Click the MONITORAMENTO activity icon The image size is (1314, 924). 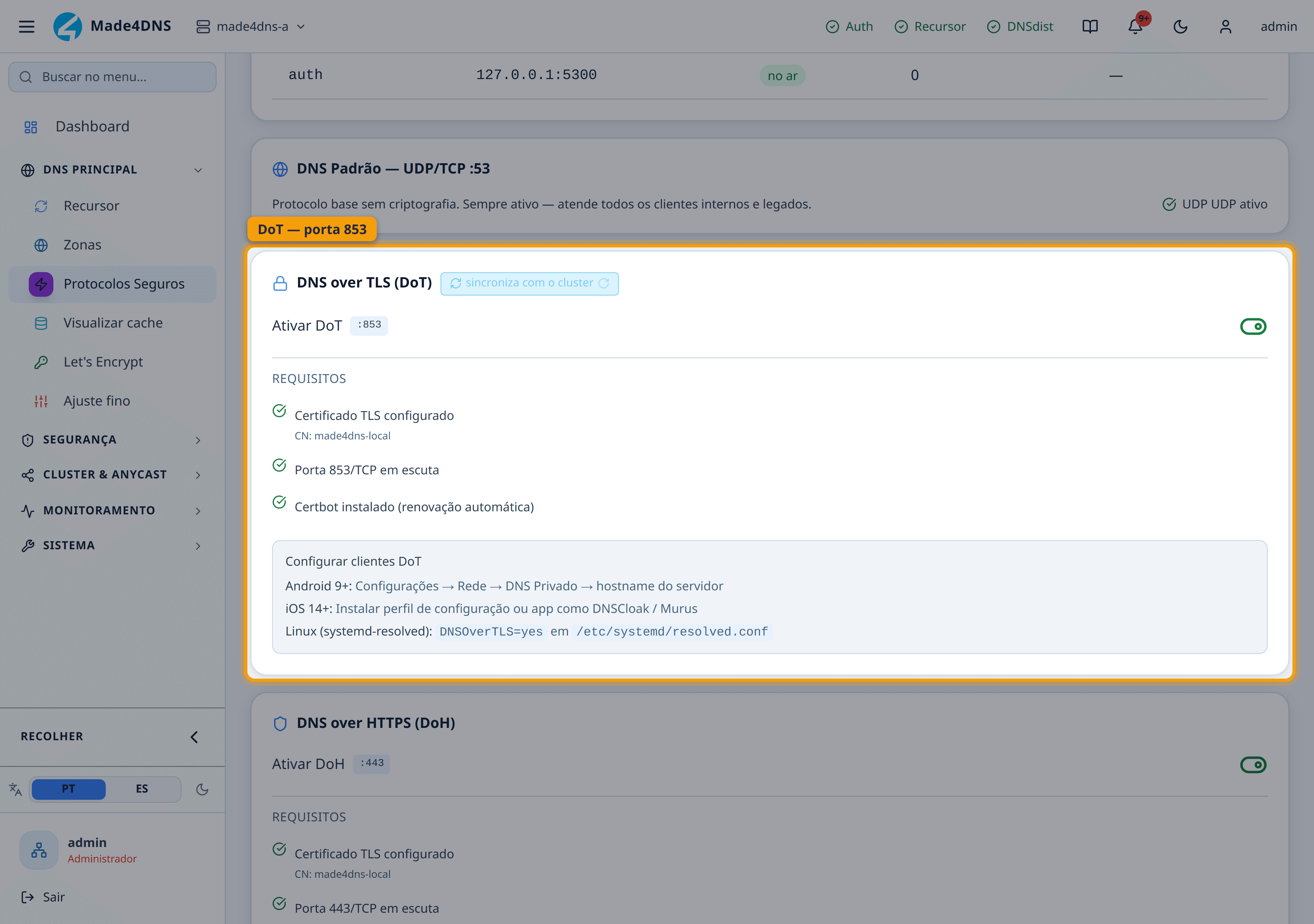pyautogui.click(x=27, y=511)
